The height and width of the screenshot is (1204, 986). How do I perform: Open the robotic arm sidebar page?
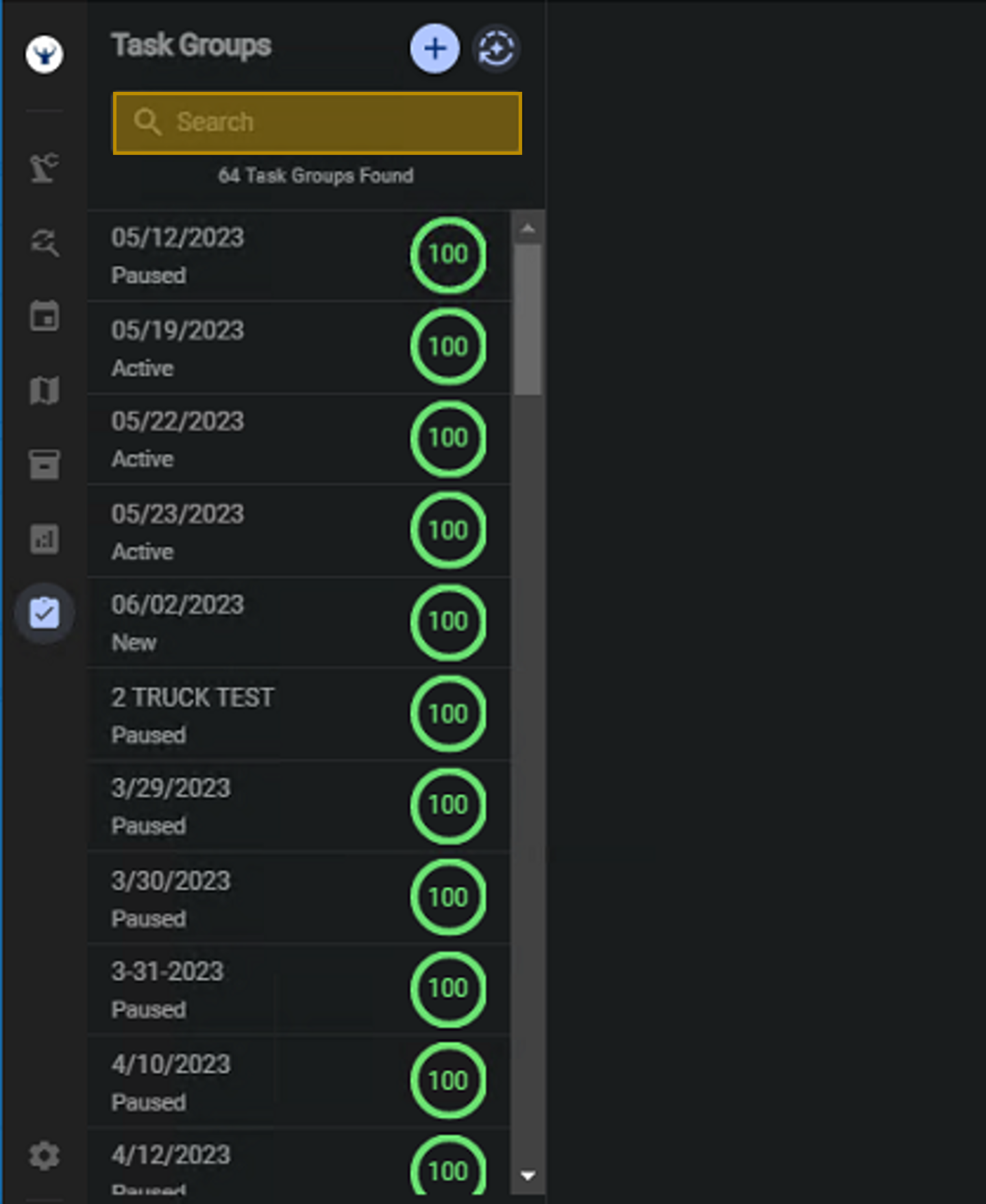click(x=45, y=167)
